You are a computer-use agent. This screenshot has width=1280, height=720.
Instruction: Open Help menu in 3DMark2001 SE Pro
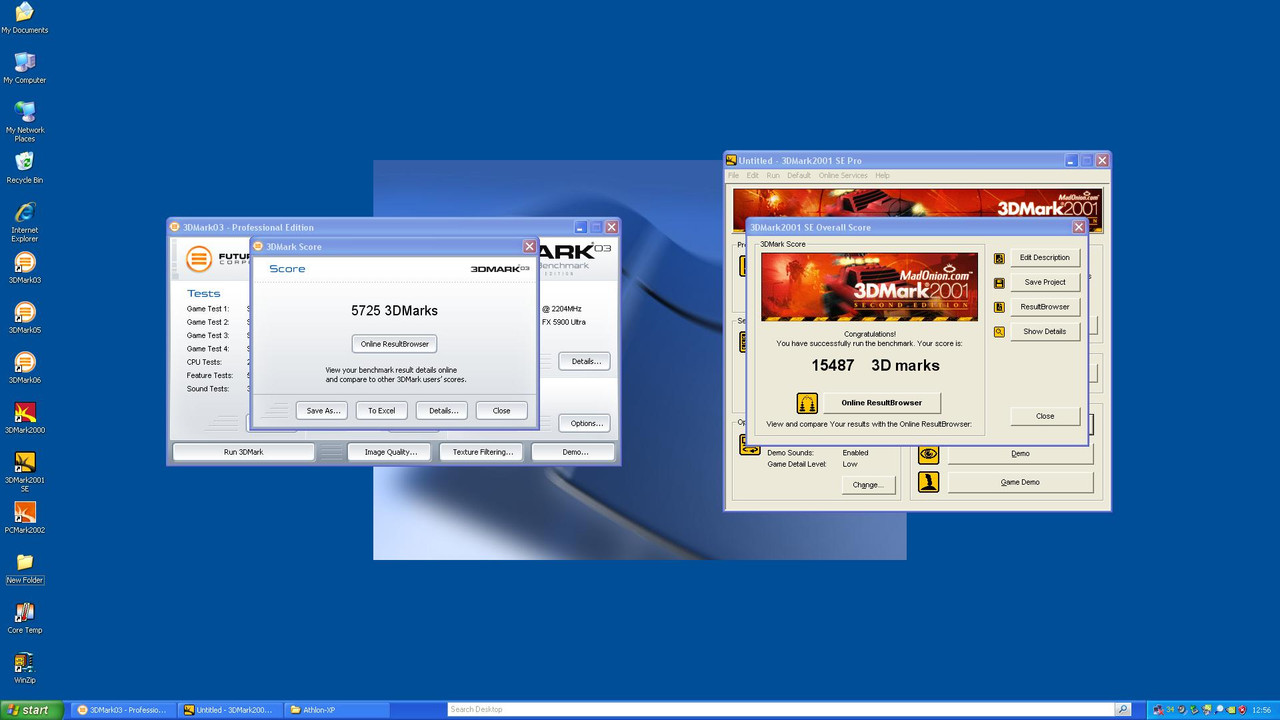(882, 175)
